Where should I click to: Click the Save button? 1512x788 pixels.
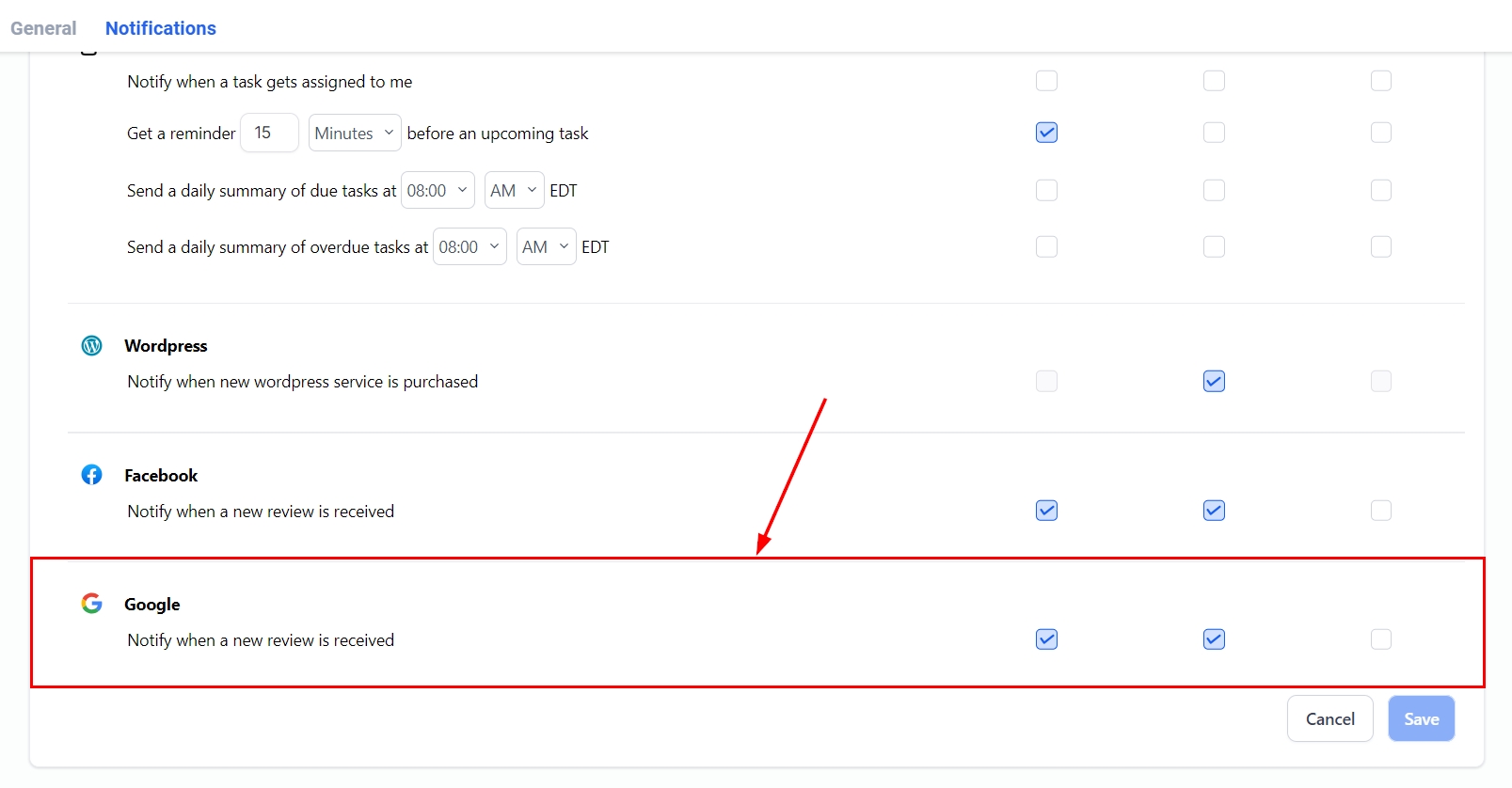[1421, 718]
